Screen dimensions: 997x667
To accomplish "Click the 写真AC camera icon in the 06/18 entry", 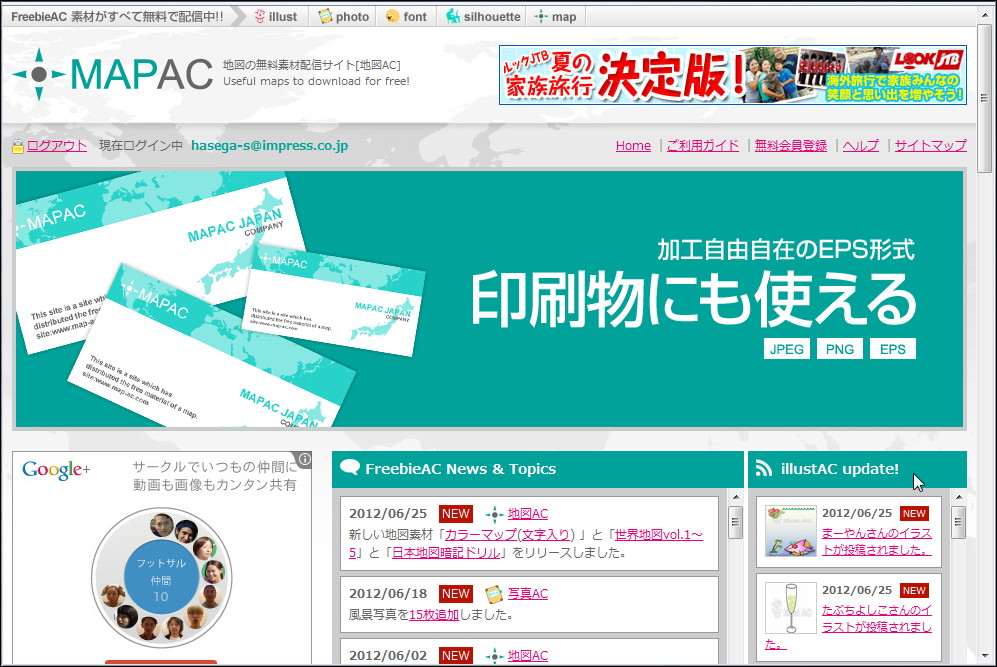I will click(495, 593).
